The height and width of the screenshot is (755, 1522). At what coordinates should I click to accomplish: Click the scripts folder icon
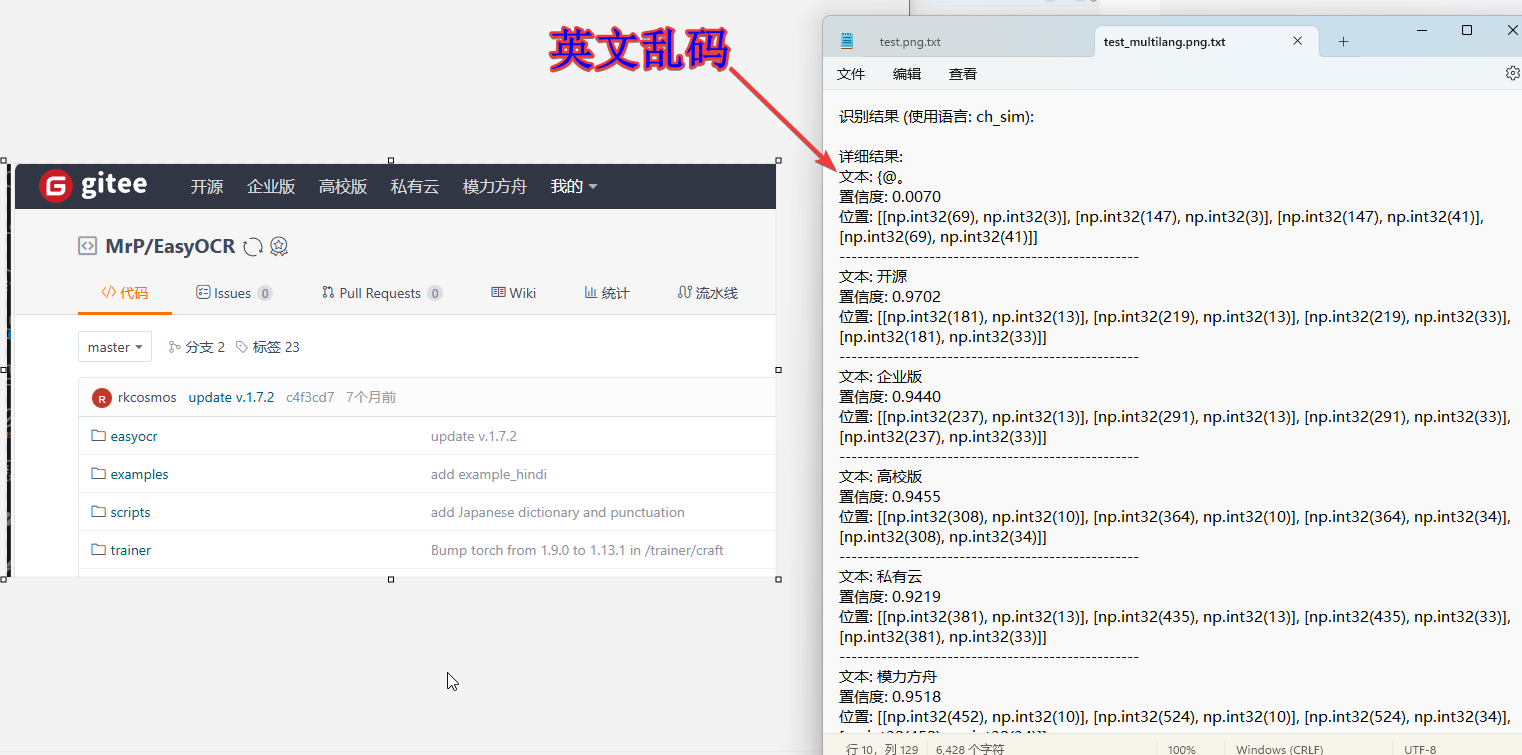(x=99, y=512)
